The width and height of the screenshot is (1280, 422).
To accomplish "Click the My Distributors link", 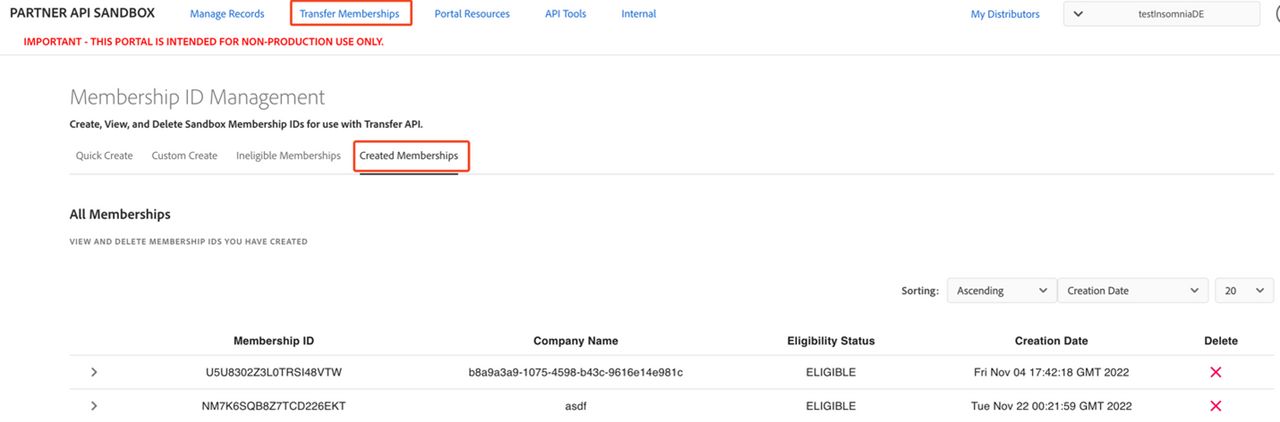I will (x=1005, y=14).
